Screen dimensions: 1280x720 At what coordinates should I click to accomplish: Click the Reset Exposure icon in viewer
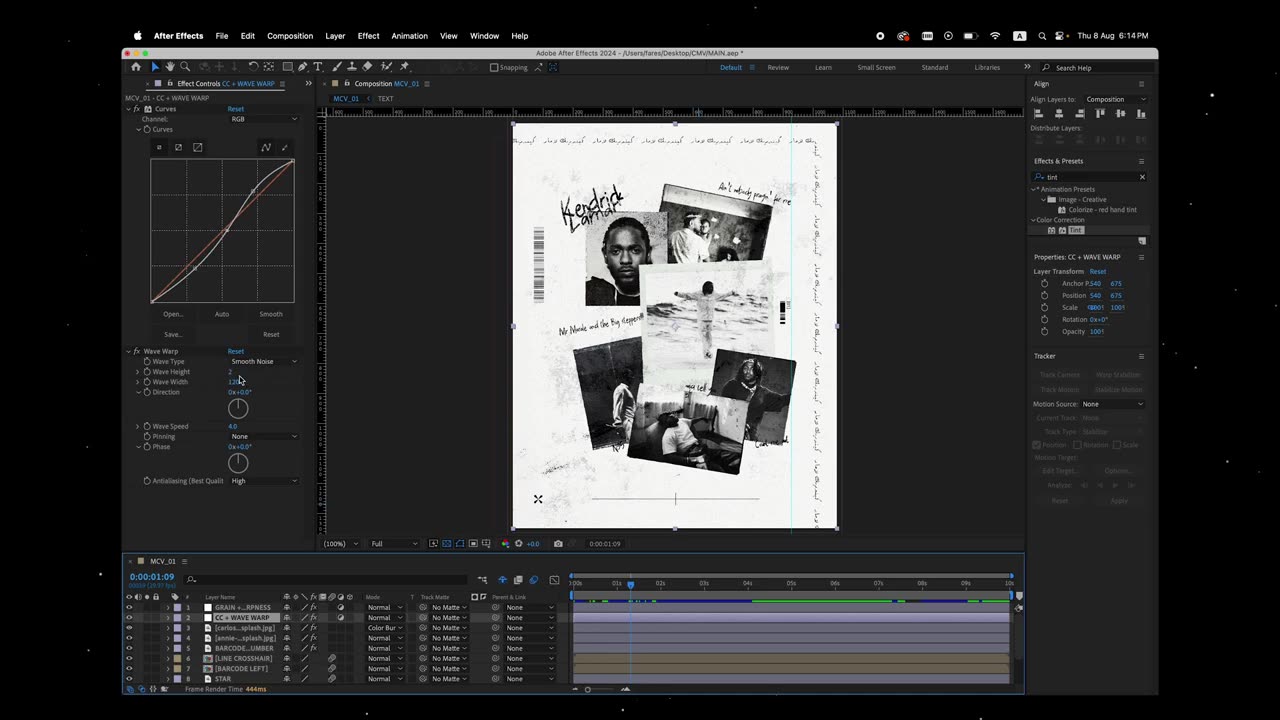tap(518, 544)
